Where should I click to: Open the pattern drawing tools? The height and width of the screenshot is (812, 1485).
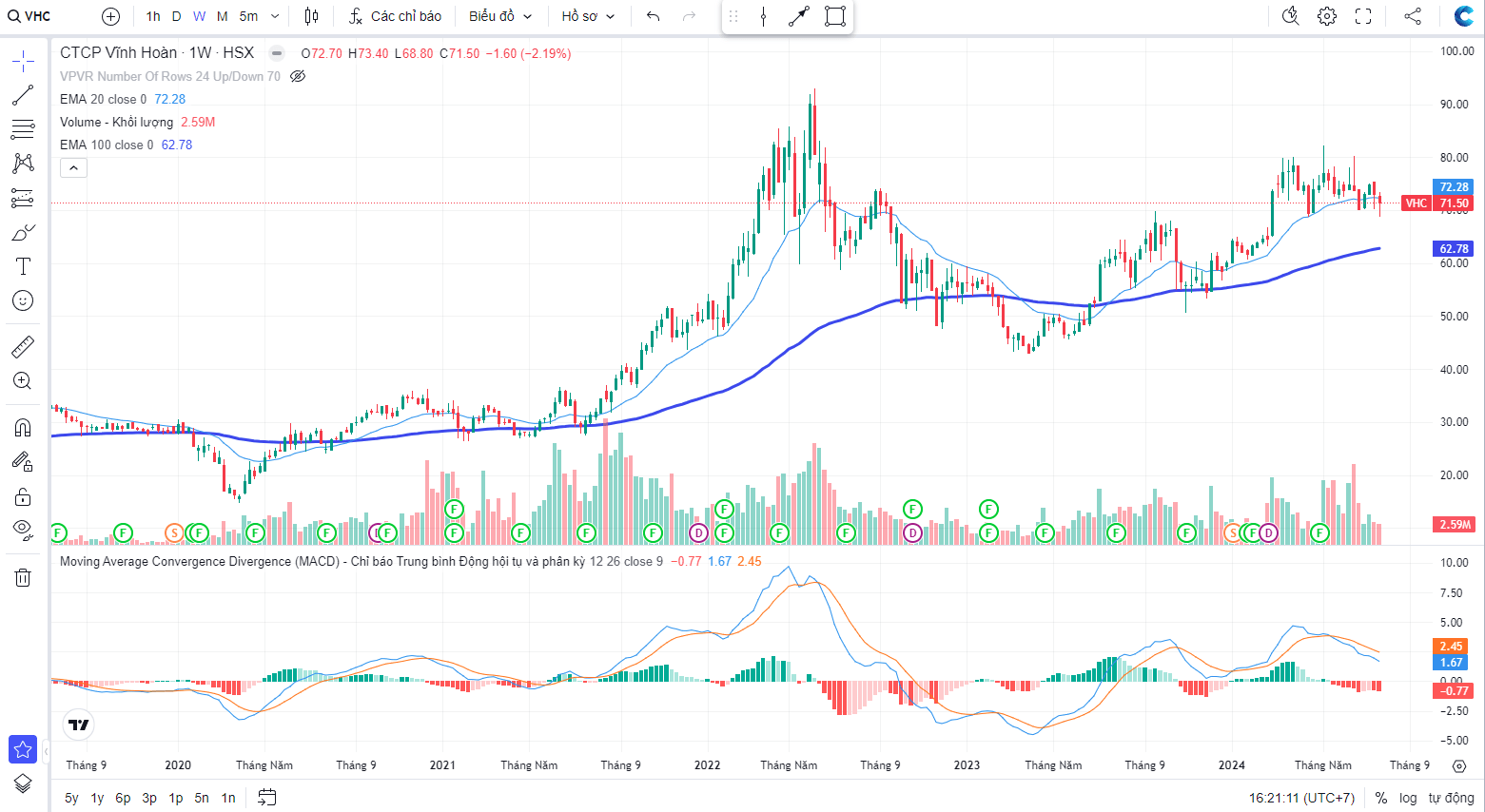click(x=23, y=164)
